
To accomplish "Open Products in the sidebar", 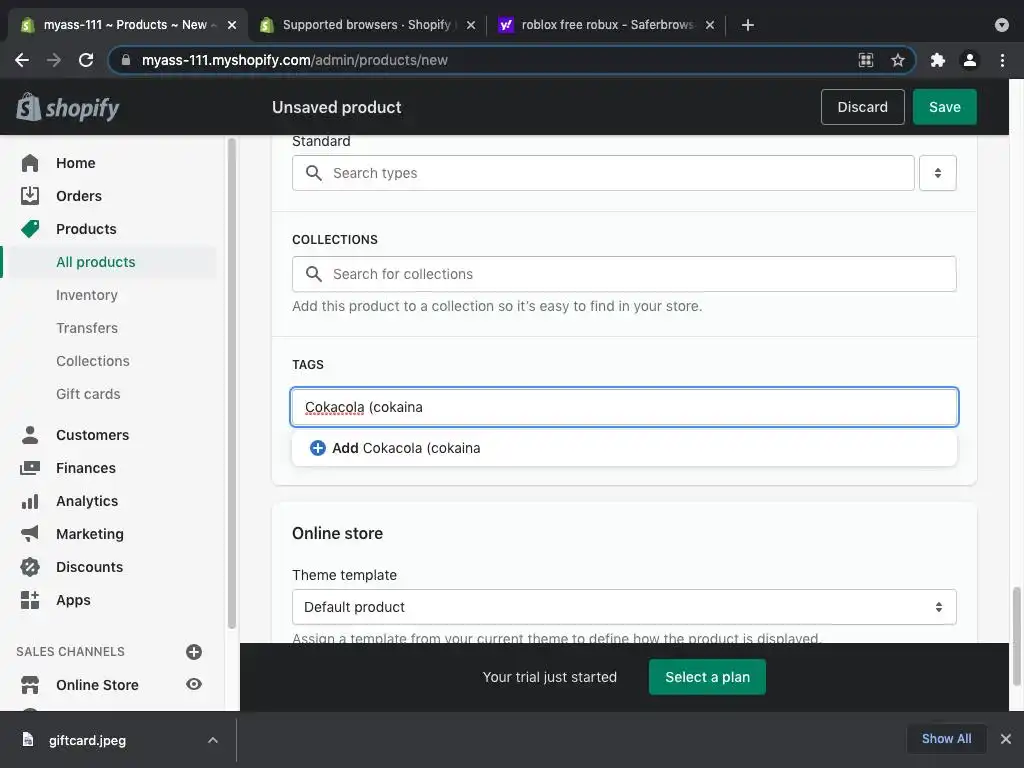I will (86, 229).
